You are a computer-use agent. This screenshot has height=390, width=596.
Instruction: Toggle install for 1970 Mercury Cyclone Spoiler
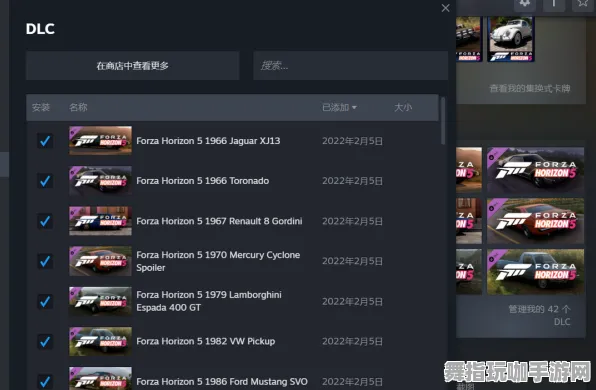coord(45,261)
